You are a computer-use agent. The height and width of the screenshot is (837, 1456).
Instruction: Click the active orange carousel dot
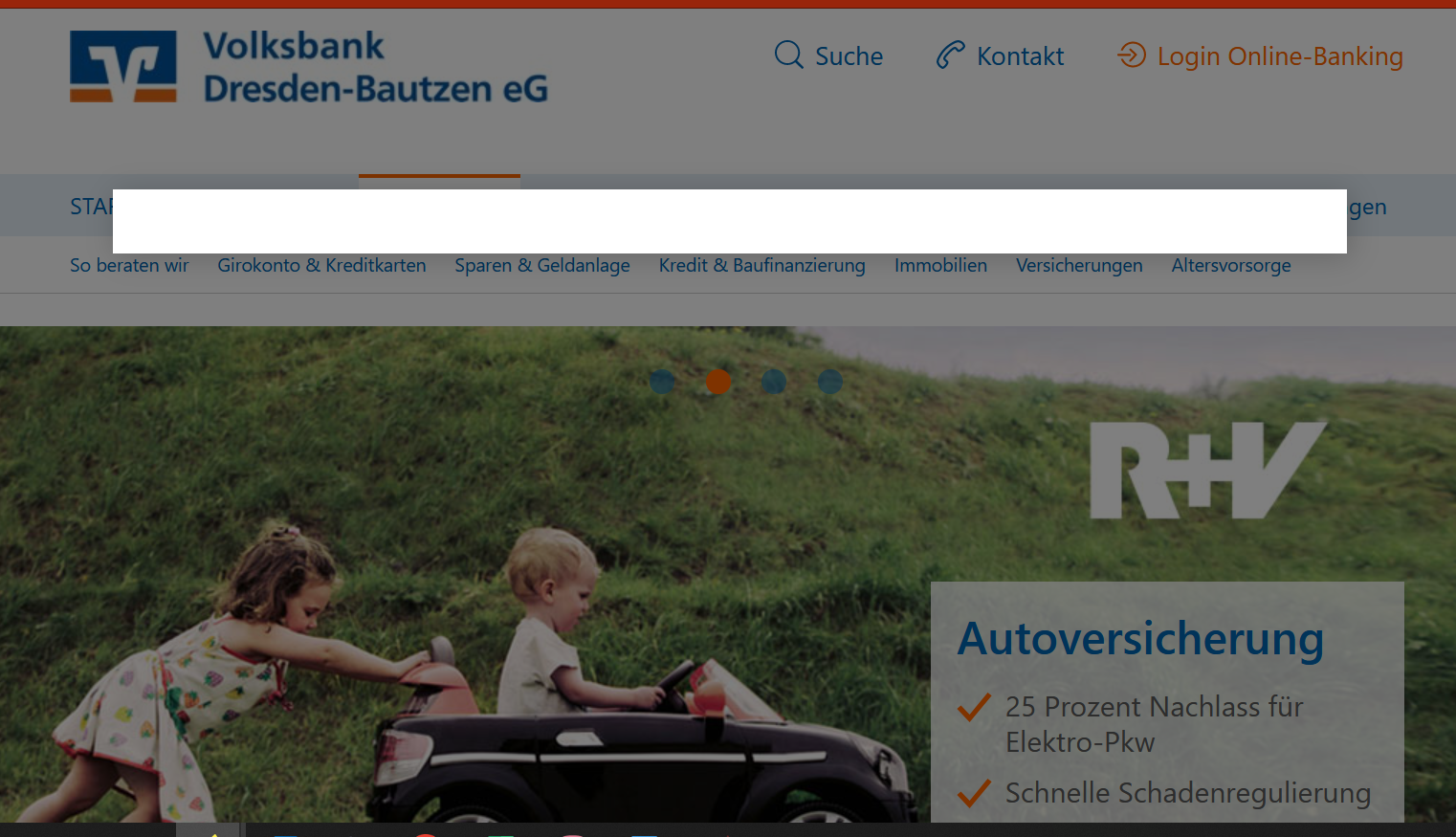coord(718,382)
